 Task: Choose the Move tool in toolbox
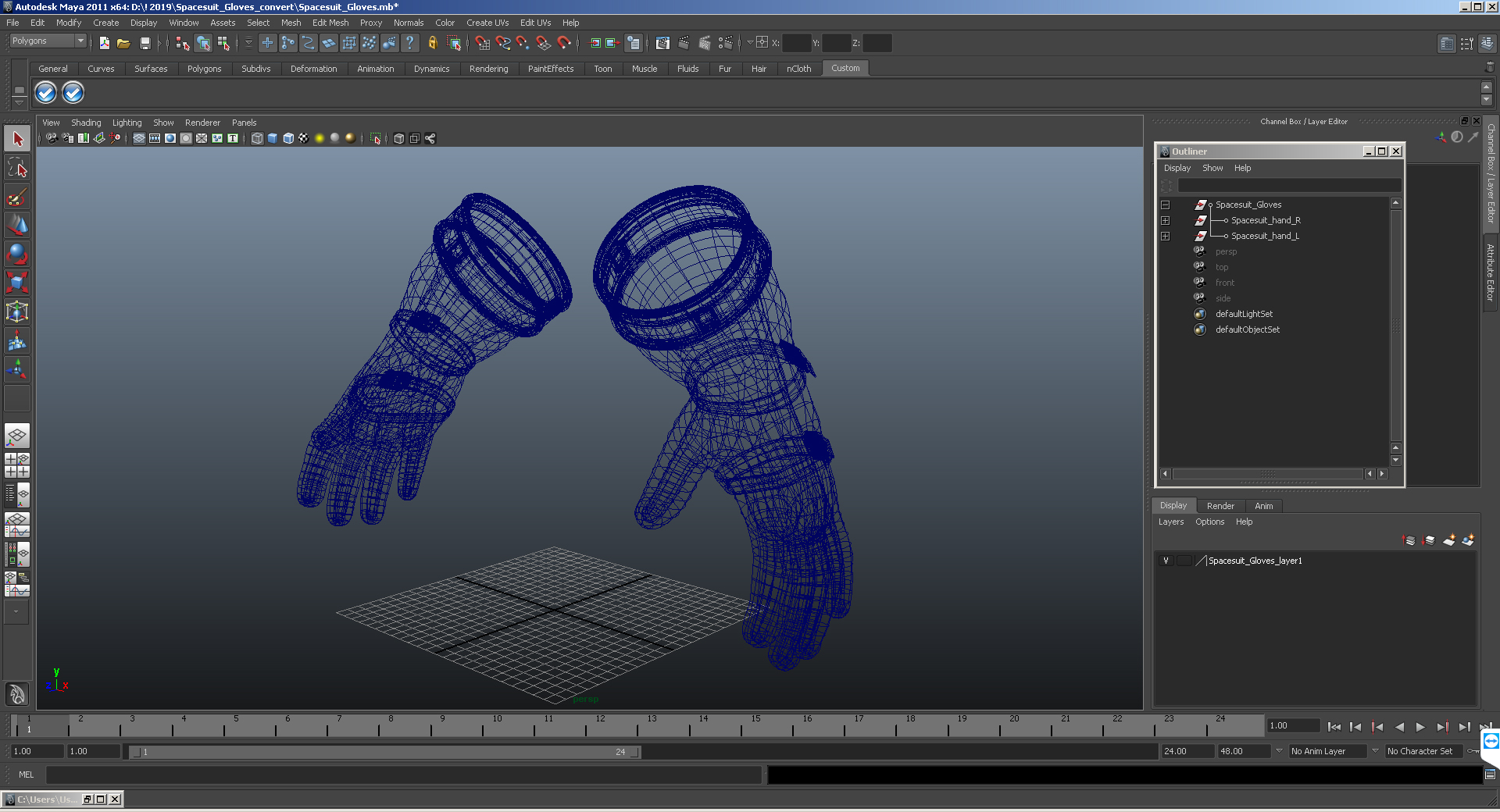click(17, 225)
